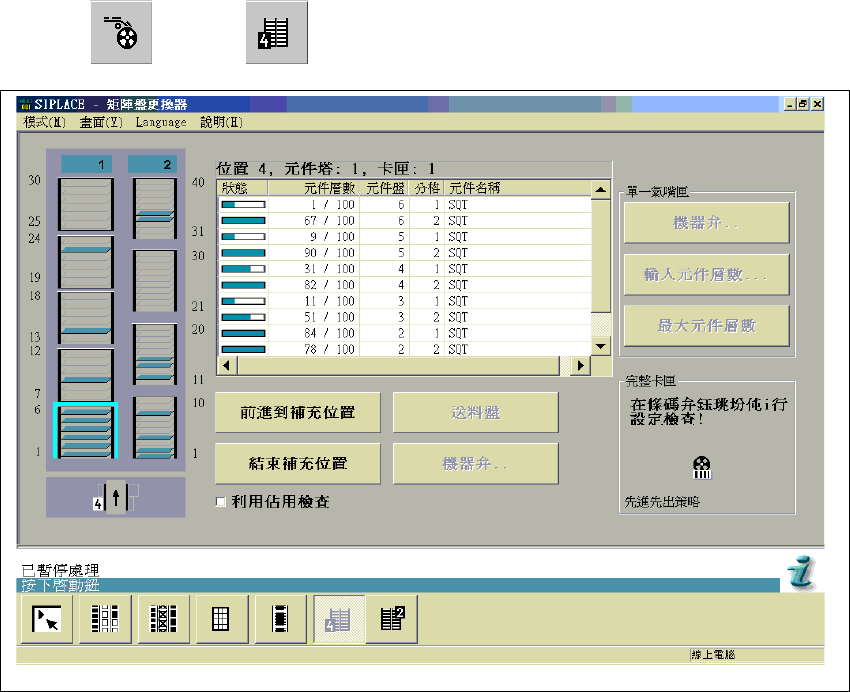The width and height of the screenshot is (850, 692).
Task: Click the table's scroll left arrow
Action: pos(227,365)
